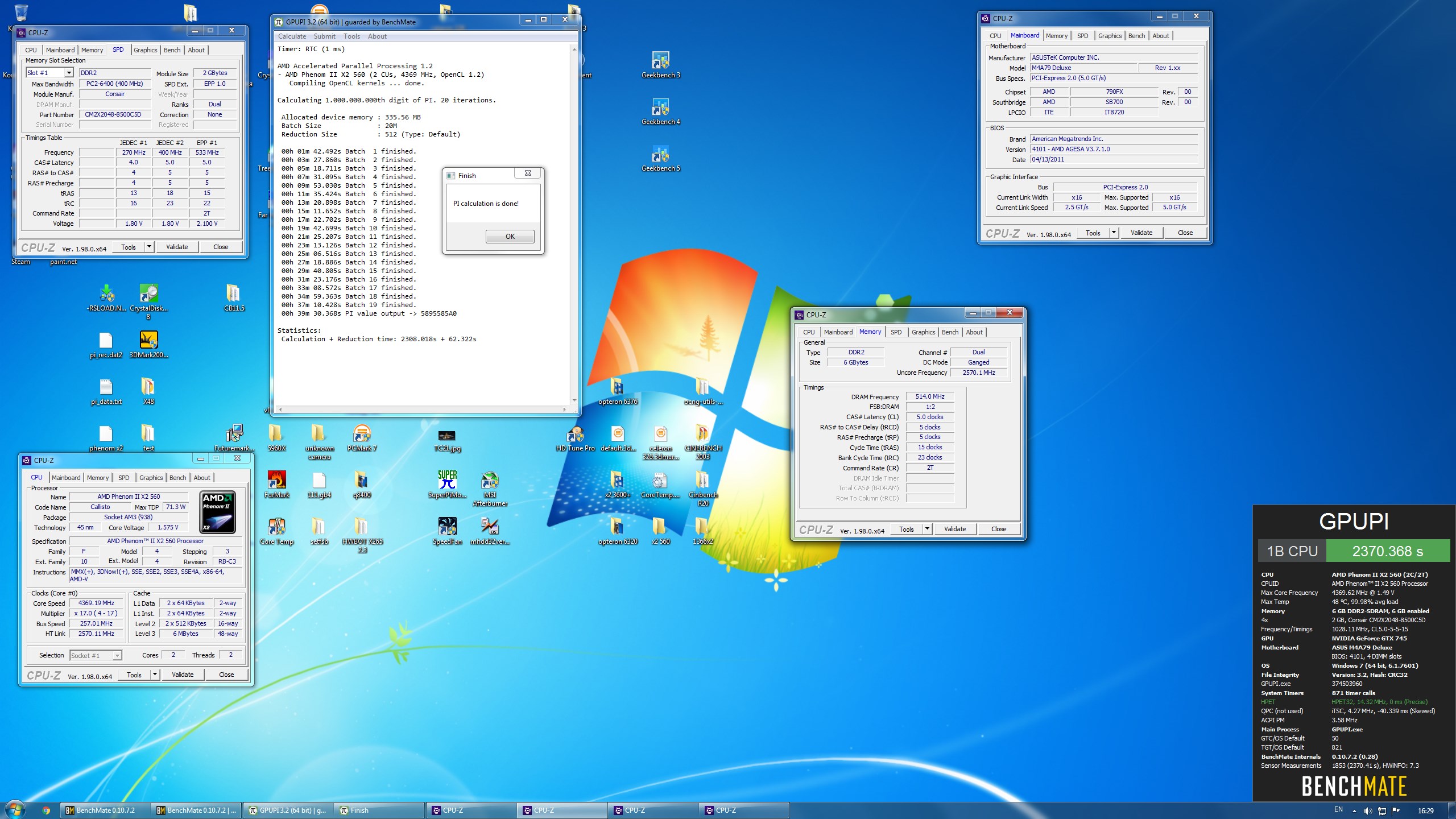This screenshot has height=819, width=1456.
Task: Open the Geekbench 3 desktop shortcut
Action: tap(660, 64)
